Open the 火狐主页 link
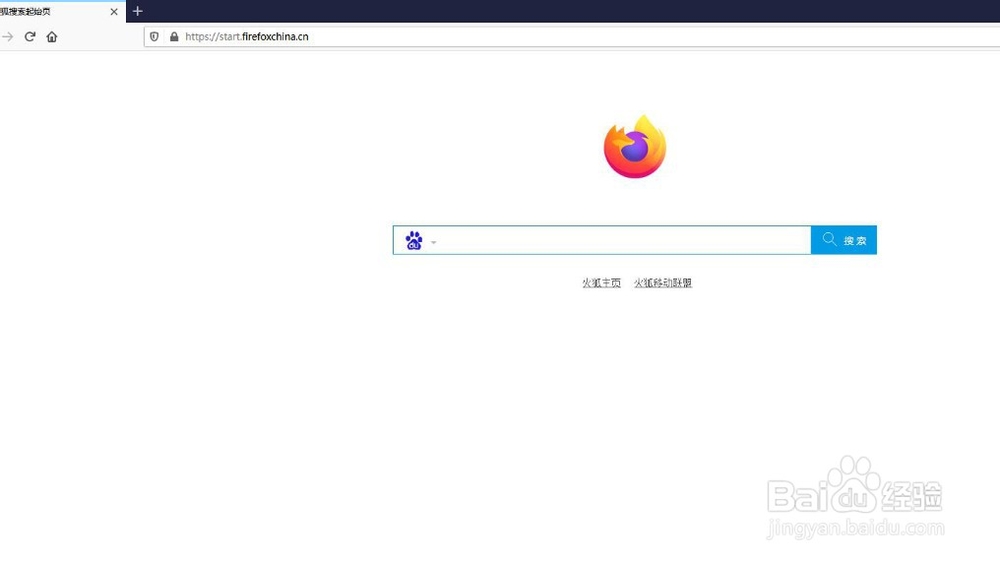The height and width of the screenshot is (562, 1000). click(601, 283)
